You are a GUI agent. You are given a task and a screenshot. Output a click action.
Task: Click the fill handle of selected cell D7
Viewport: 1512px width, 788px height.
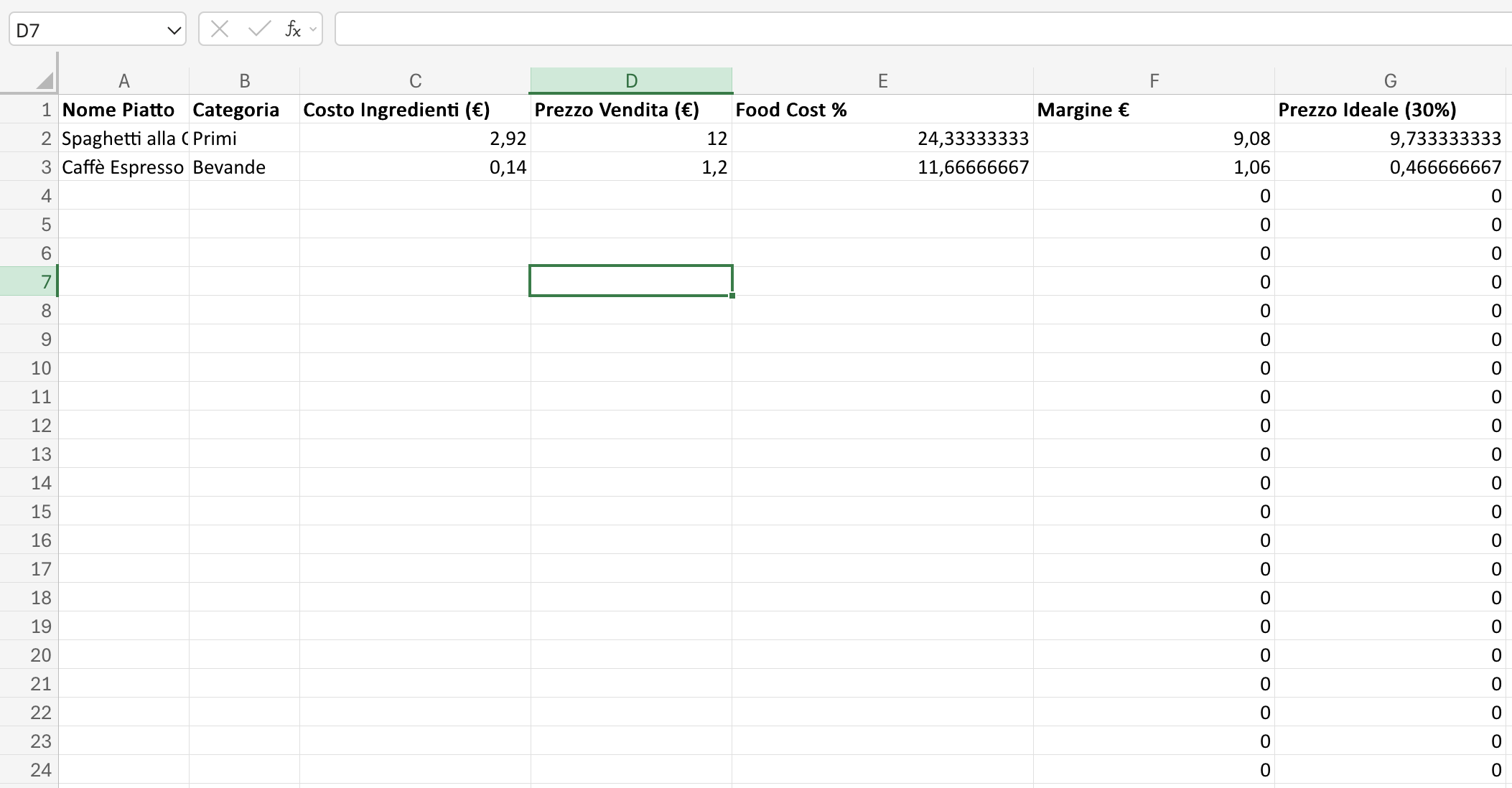pos(732,296)
